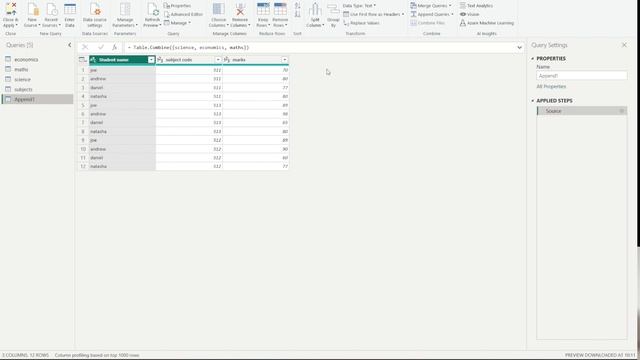
Task: Refresh the query preview
Action: point(152,14)
